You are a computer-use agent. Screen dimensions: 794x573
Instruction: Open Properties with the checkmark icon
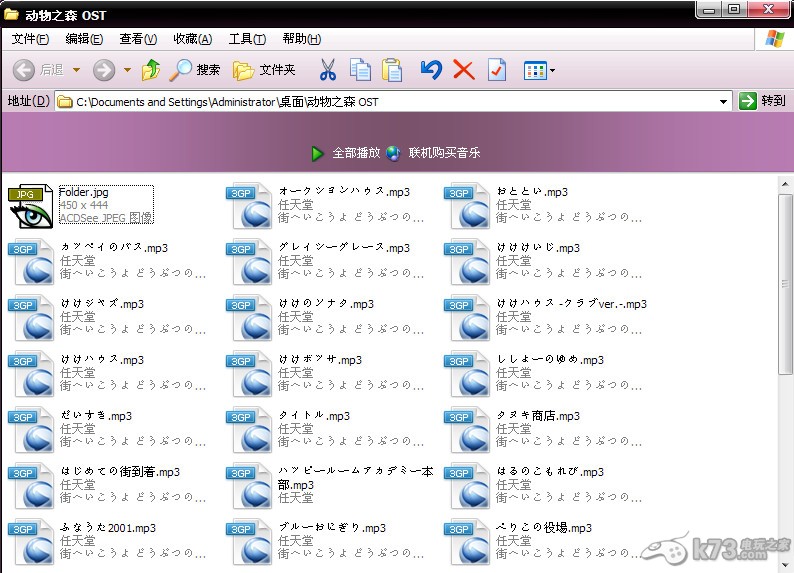point(497,70)
